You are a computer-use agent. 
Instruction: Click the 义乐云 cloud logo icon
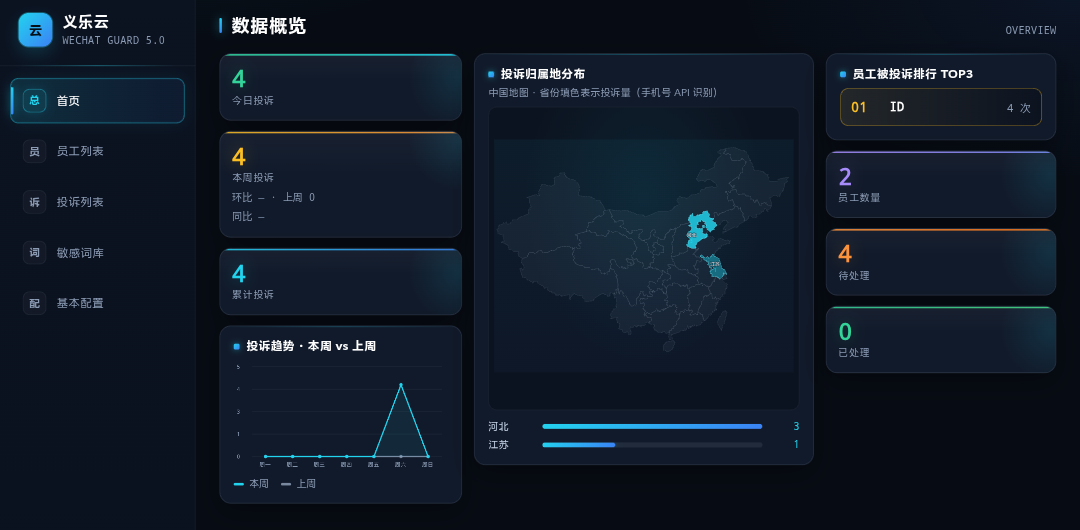(x=35, y=30)
